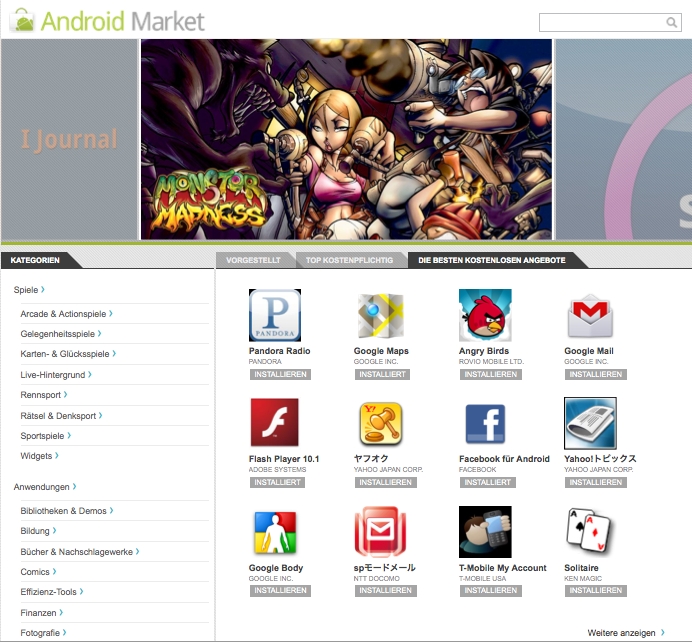
Task: Click Installiert button under Google Maps
Action: pyautogui.click(x=382, y=375)
